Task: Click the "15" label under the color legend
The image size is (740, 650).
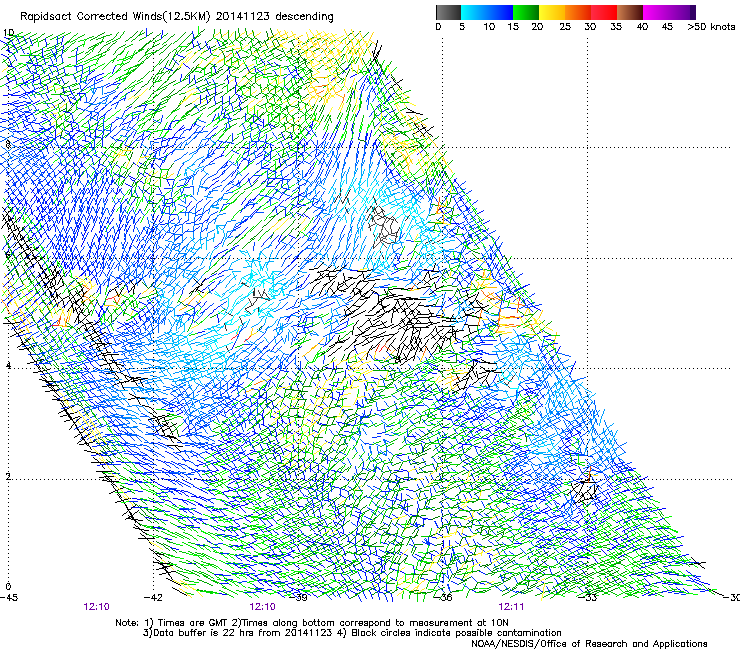Action: point(513,27)
